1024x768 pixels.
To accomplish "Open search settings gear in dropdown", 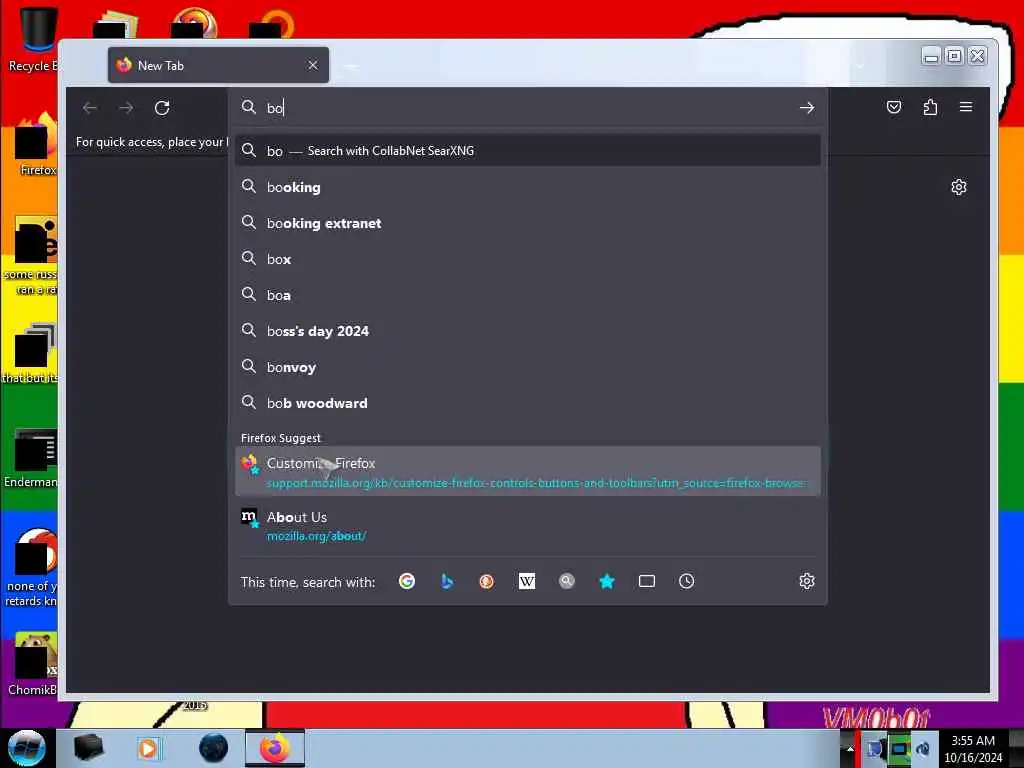I will tap(807, 581).
